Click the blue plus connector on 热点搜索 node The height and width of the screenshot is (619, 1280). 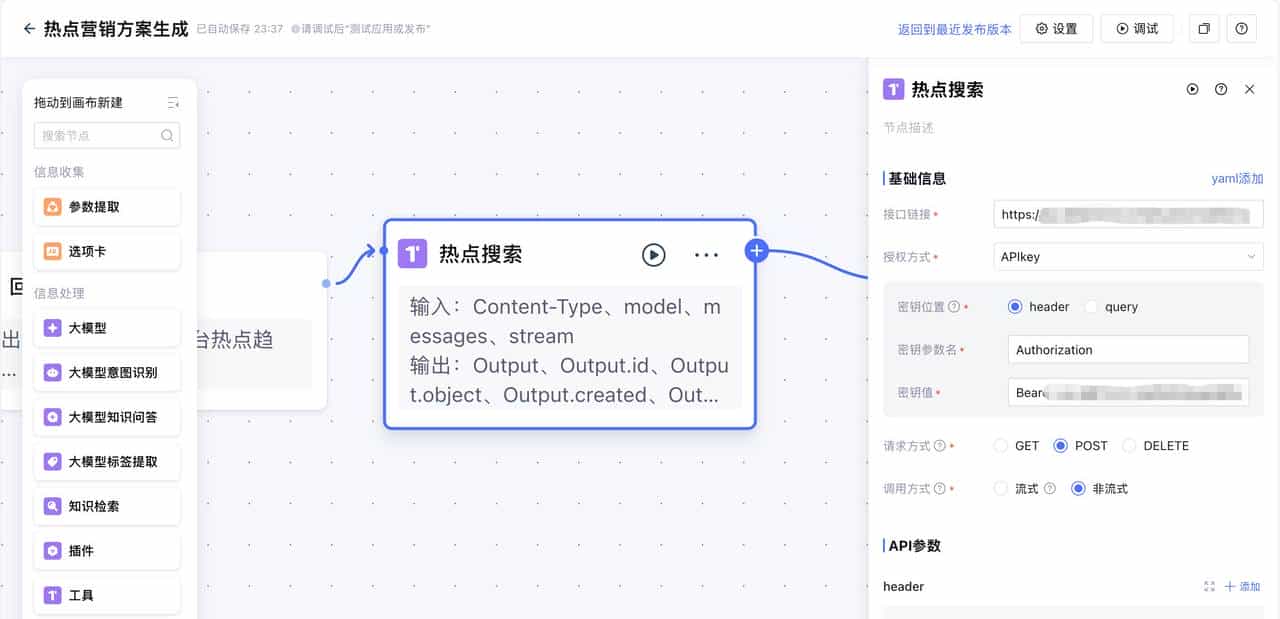tap(756, 250)
